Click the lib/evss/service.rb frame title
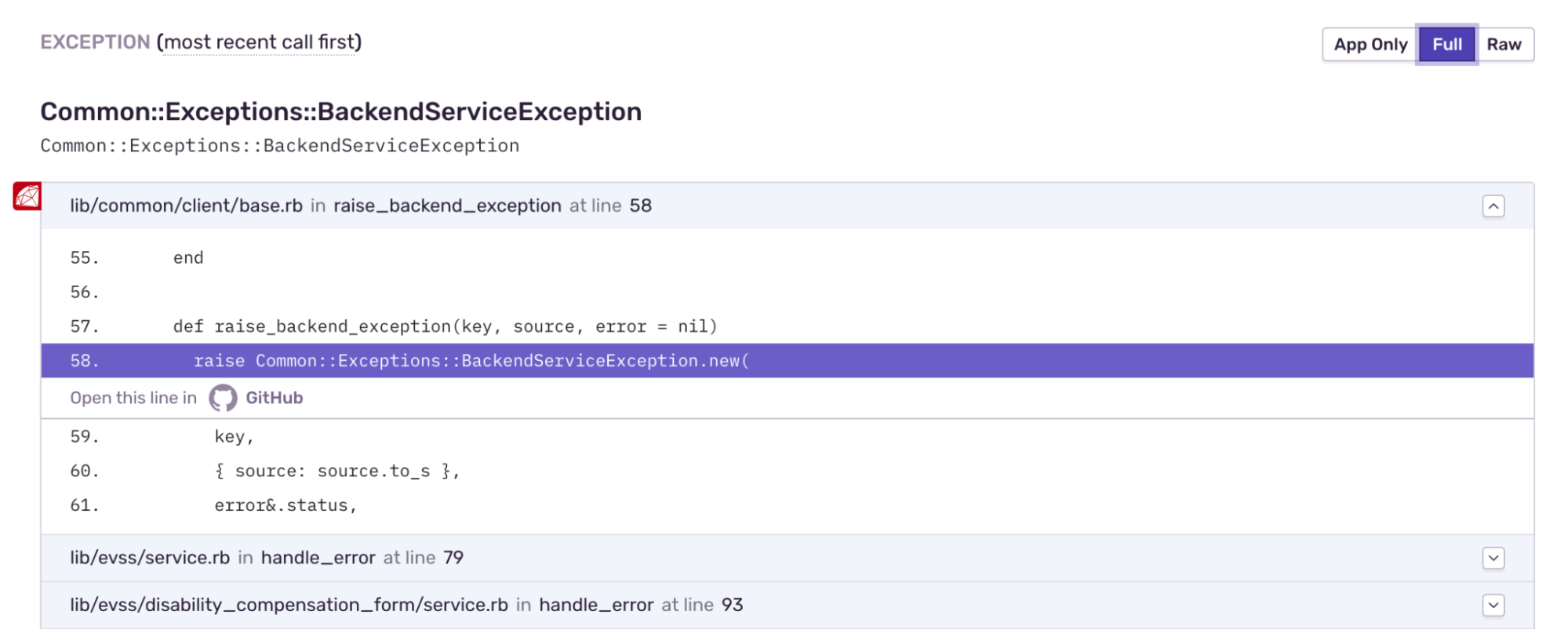Screen dimensions: 1568x630 click(267, 558)
